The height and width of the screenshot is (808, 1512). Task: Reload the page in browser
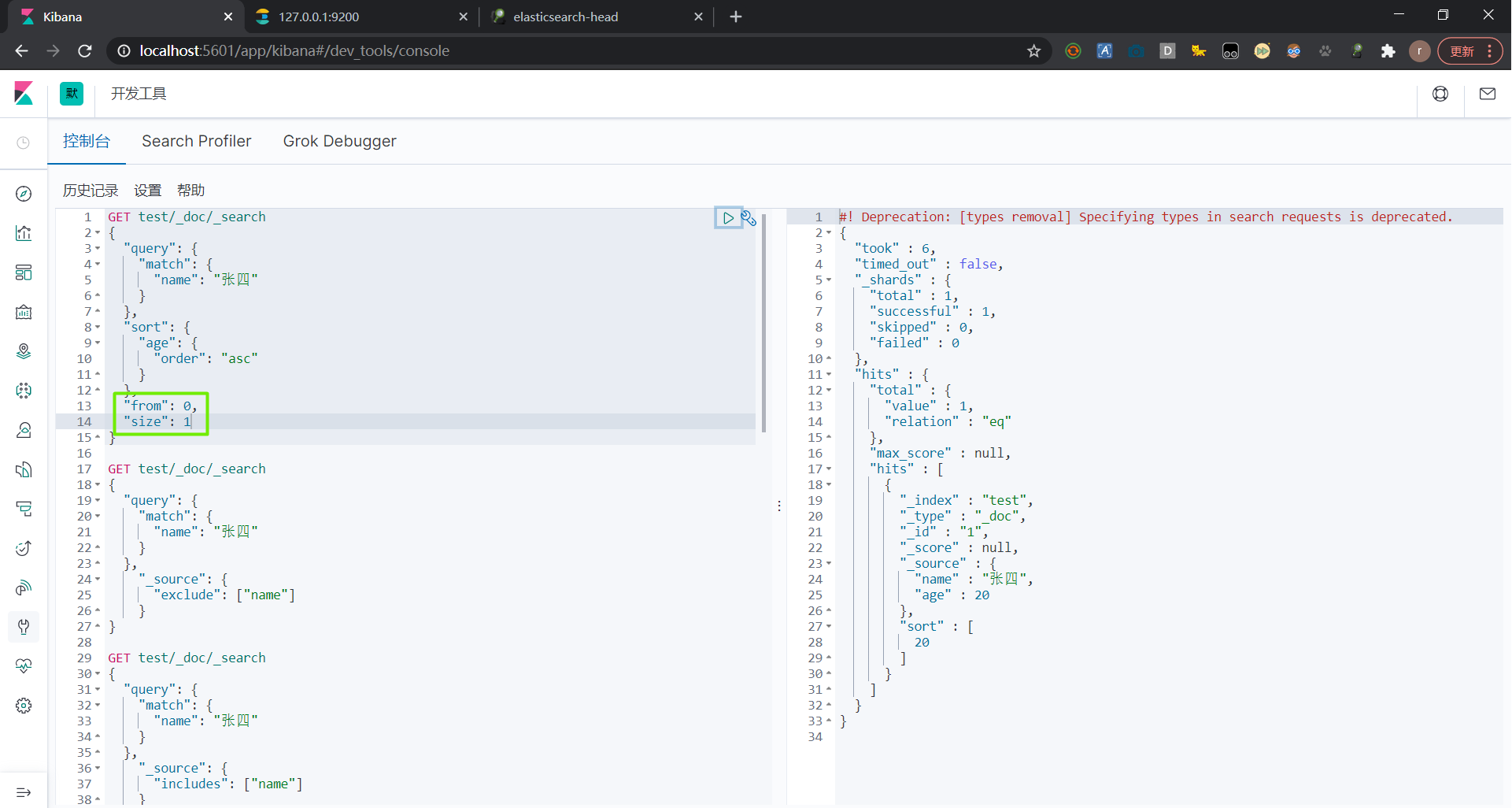[85, 51]
